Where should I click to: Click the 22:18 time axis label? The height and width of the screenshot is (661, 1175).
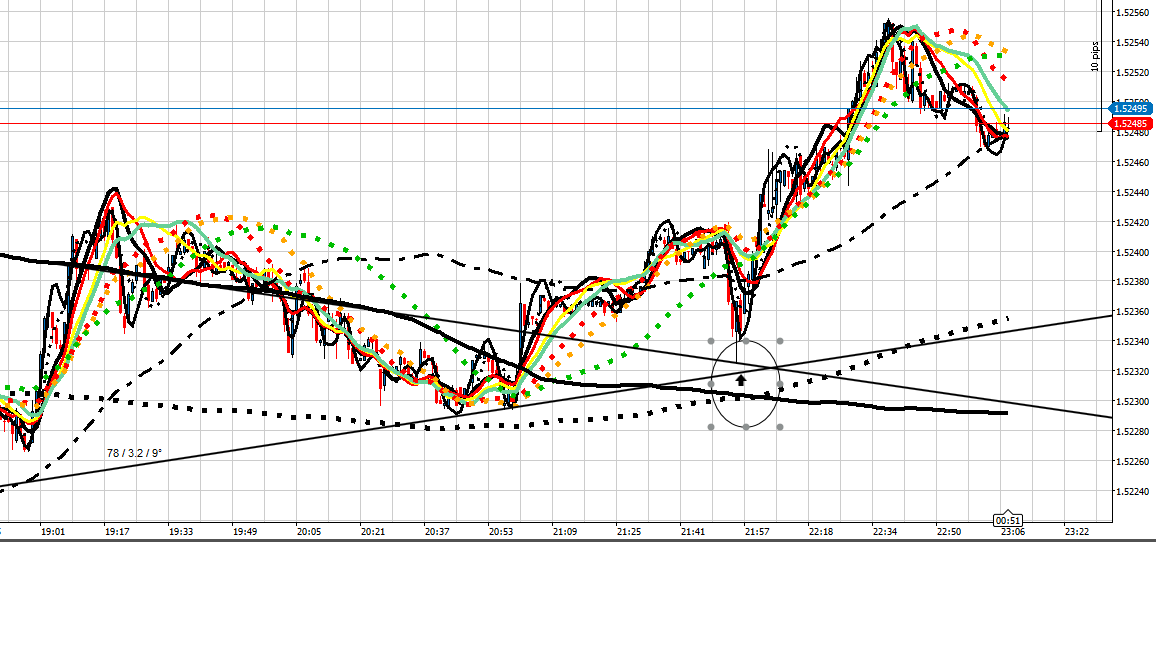pos(821,531)
